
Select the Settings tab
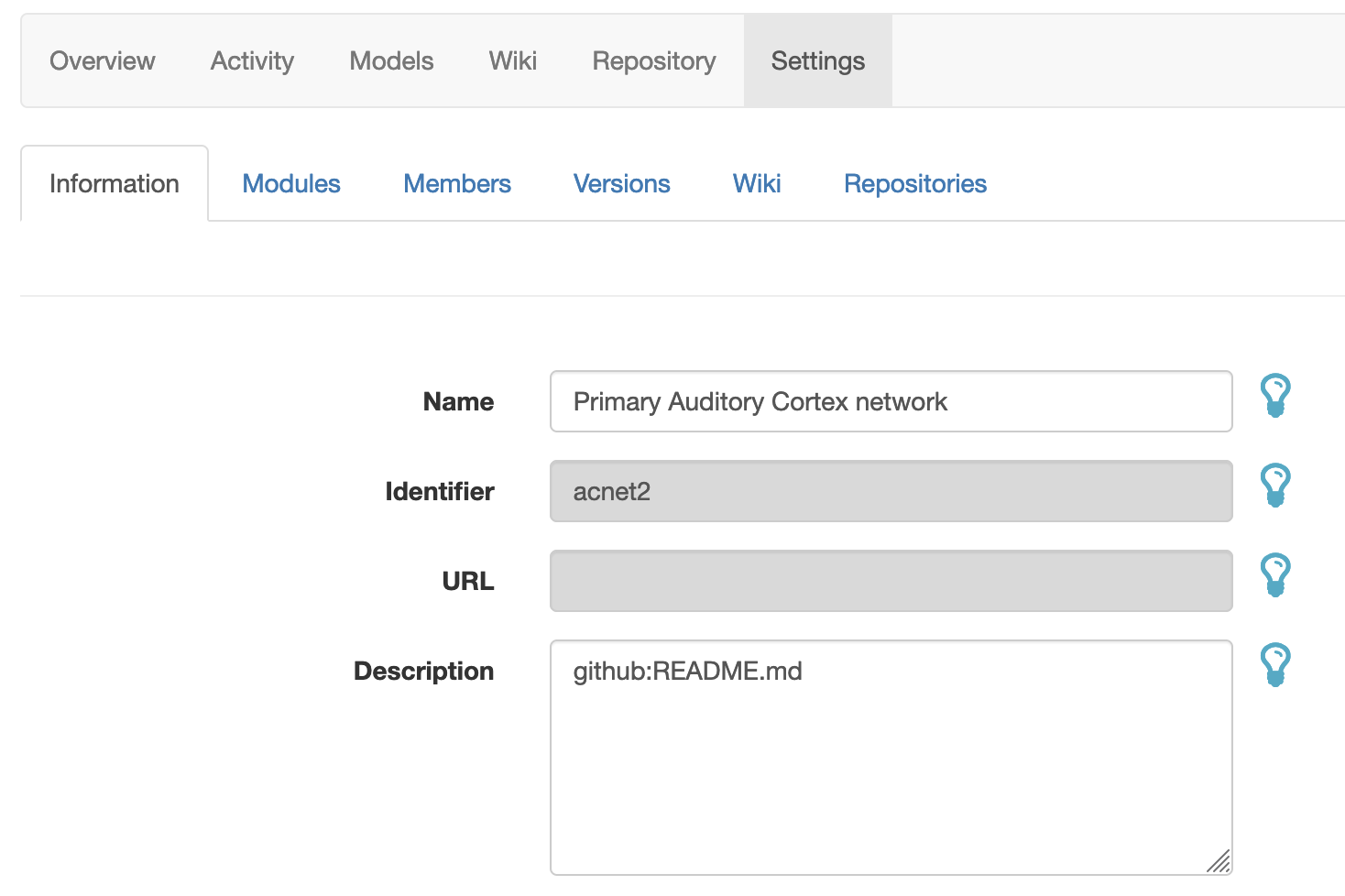pos(817,60)
